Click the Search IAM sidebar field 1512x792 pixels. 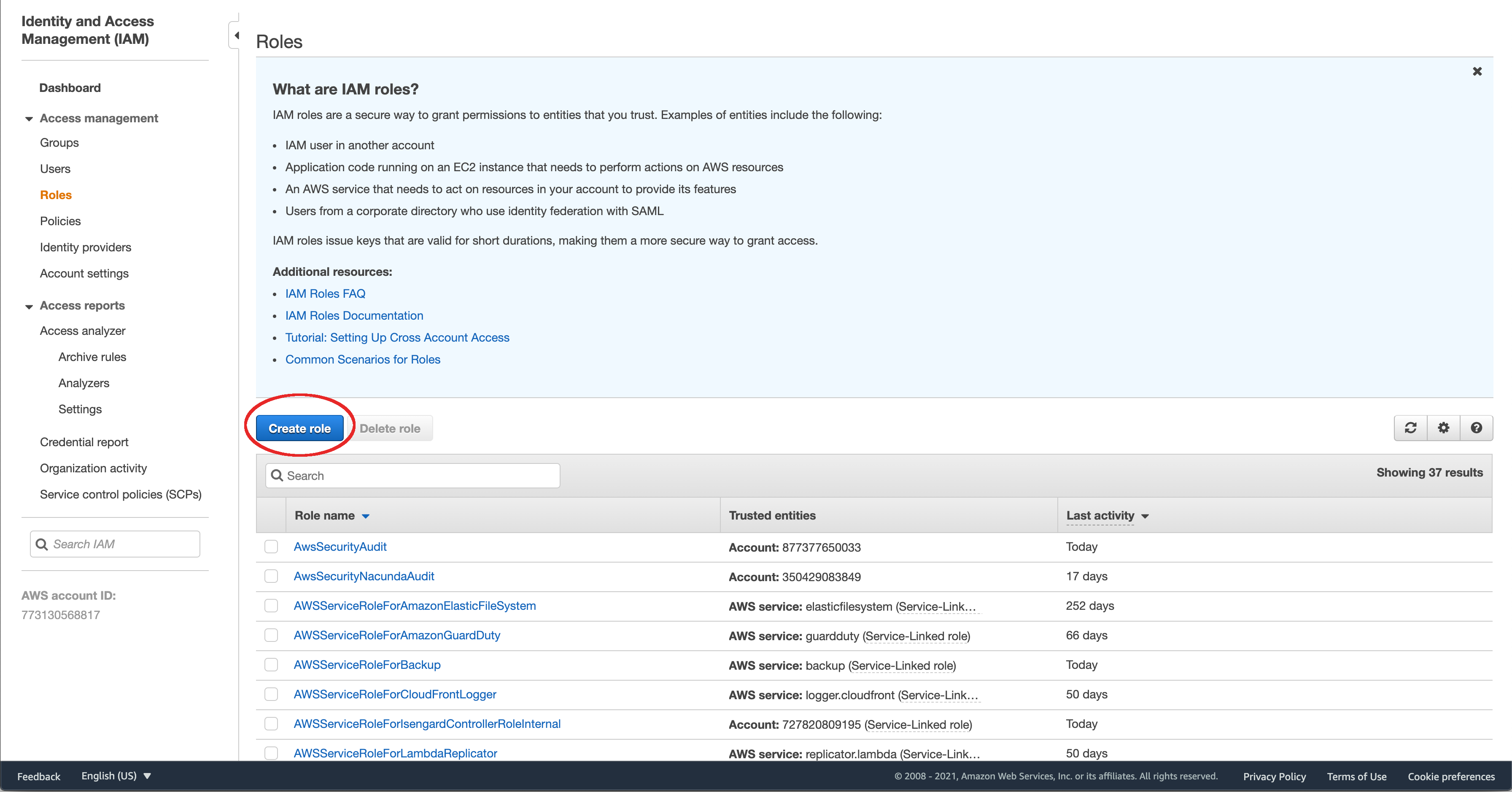click(115, 544)
